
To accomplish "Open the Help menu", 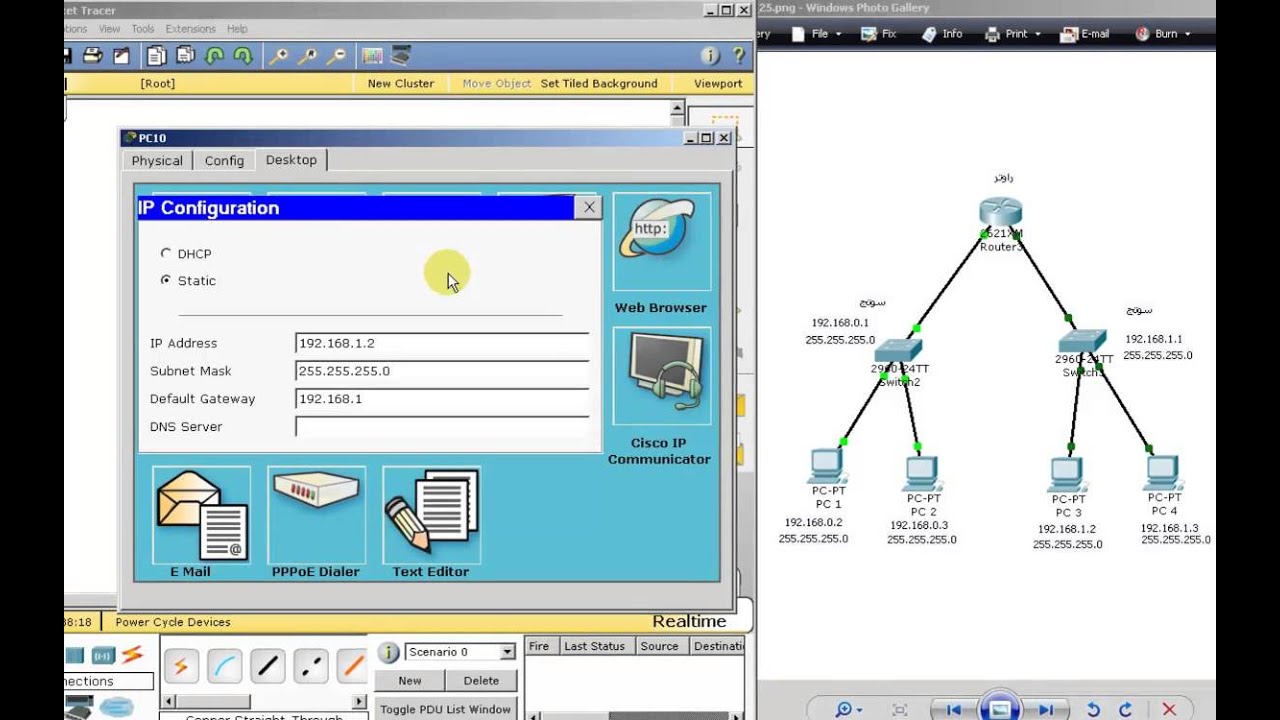I will [x=237, y=29].
